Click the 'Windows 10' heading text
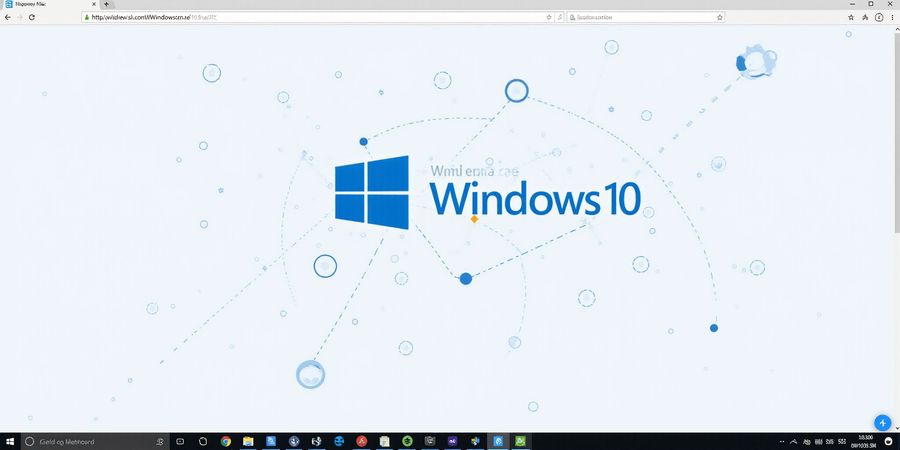Screen dimensions: 900x450 click(535, 199)
